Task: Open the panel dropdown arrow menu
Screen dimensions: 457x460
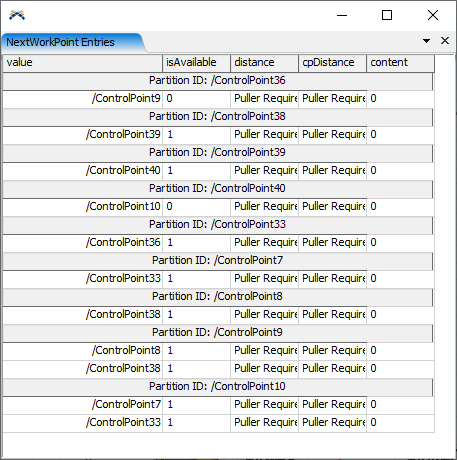Action: (x=426, y=41)
